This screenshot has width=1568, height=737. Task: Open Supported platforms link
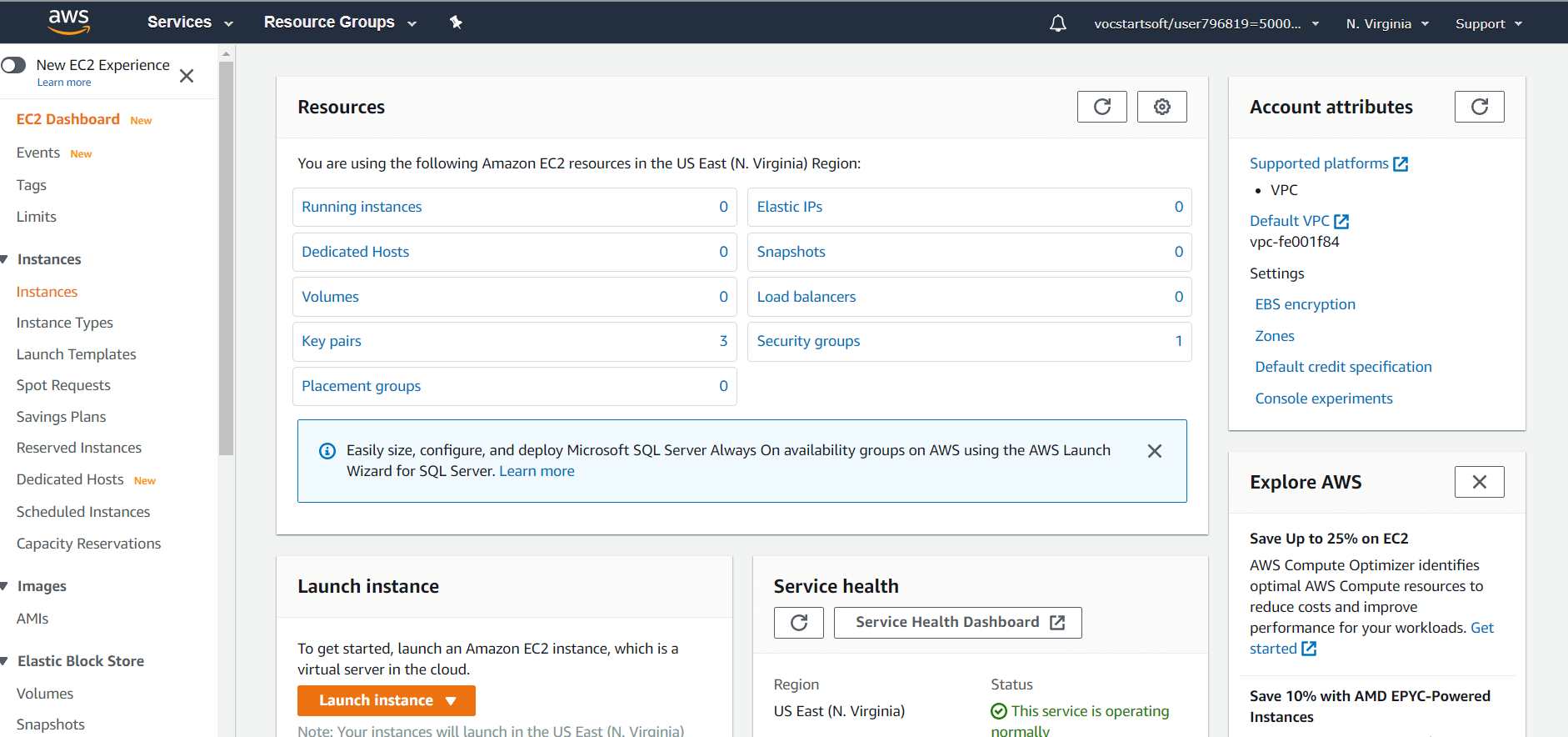click(1319, 163)
